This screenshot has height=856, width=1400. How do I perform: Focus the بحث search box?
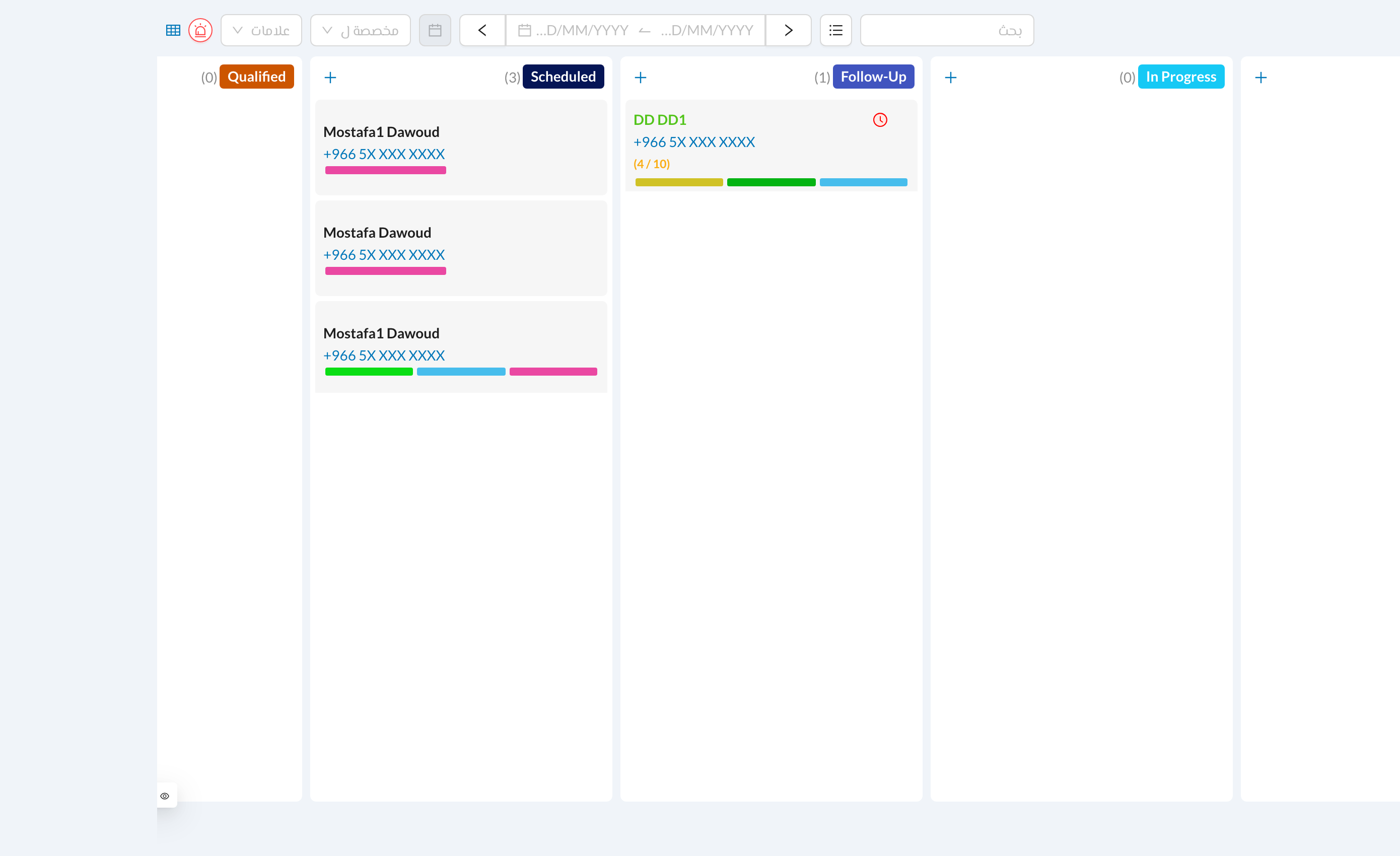pyautogui.click(x=947, y=30)
